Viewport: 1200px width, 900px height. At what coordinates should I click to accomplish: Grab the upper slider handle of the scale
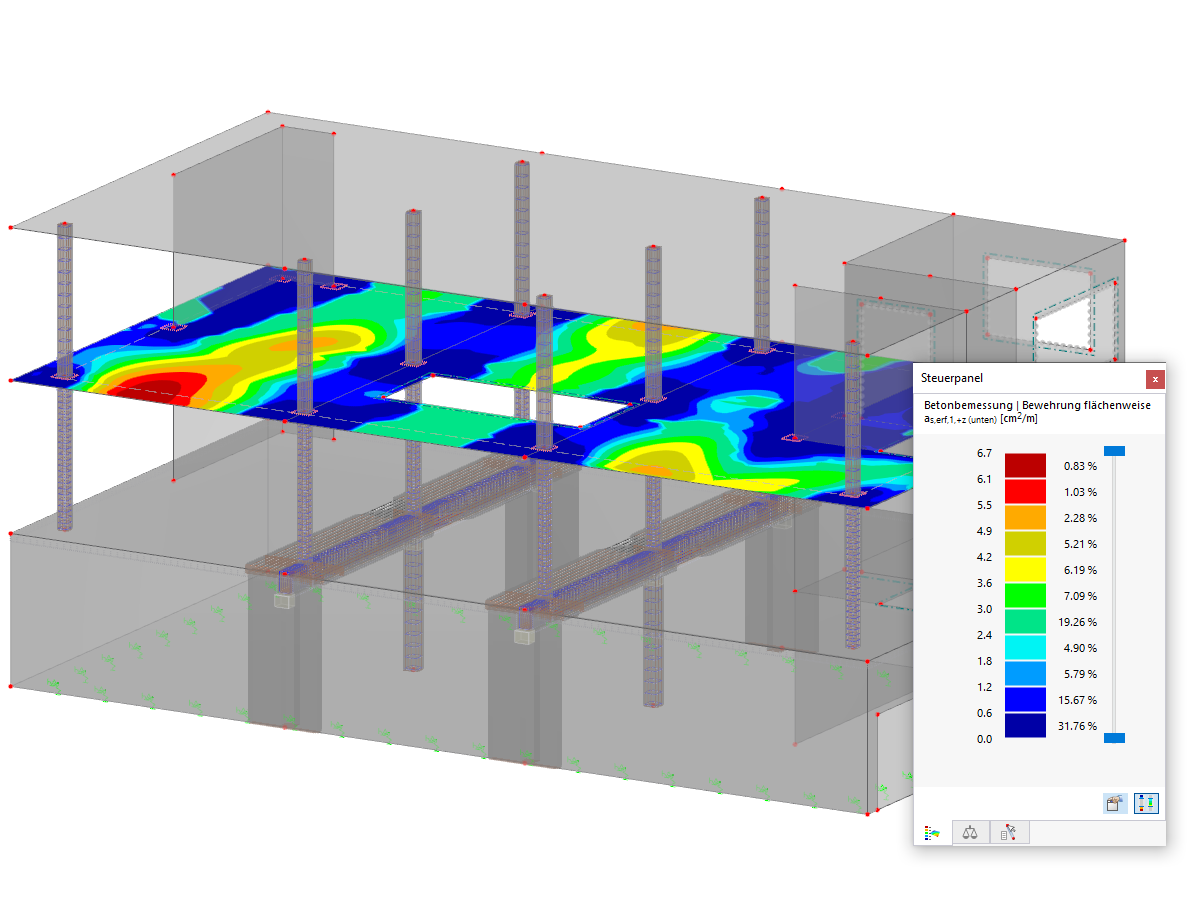click(1114, 452)
